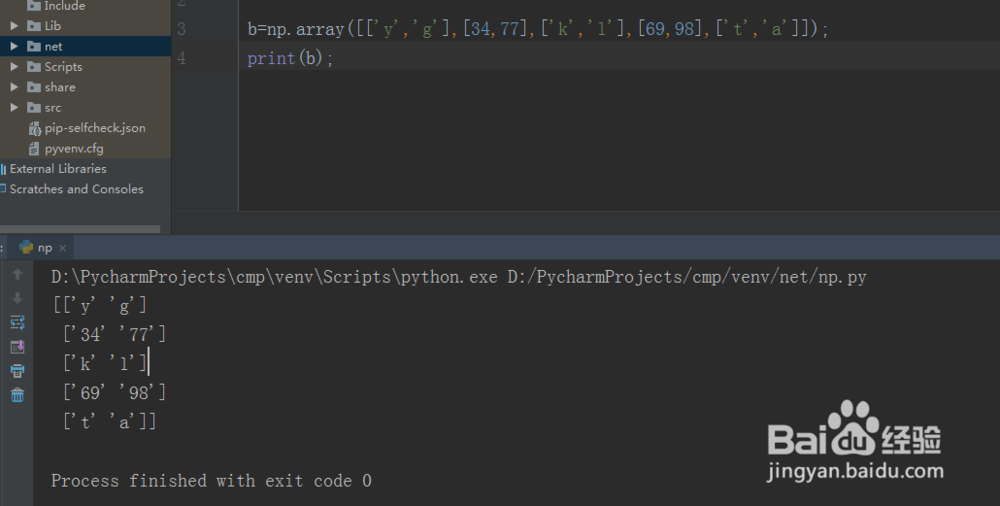This screenshot has height=506, width=1000.
Task: Close the np run tab
Action: pyautogui.click(x=62, y=248)
